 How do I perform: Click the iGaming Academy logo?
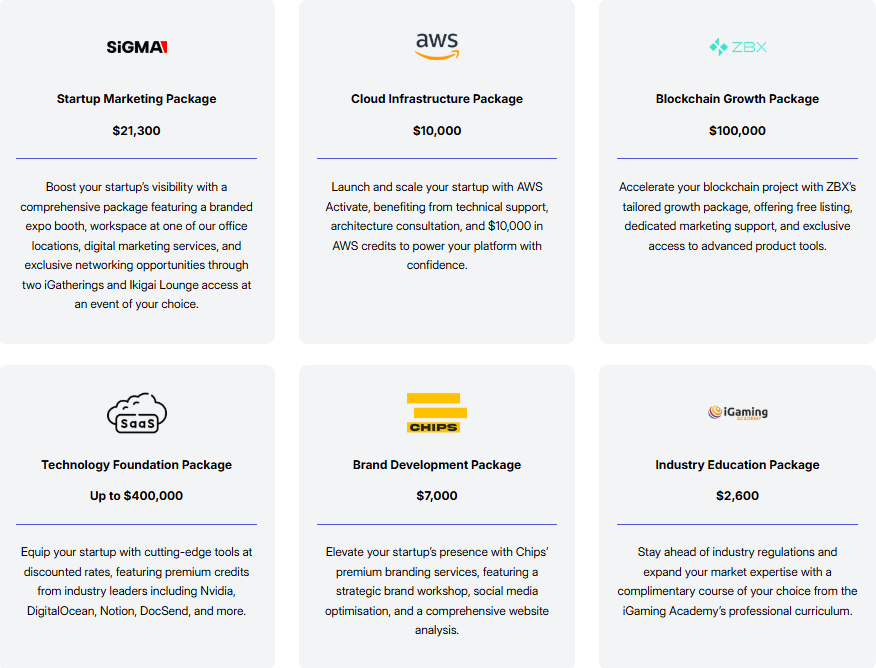point(737,412)
